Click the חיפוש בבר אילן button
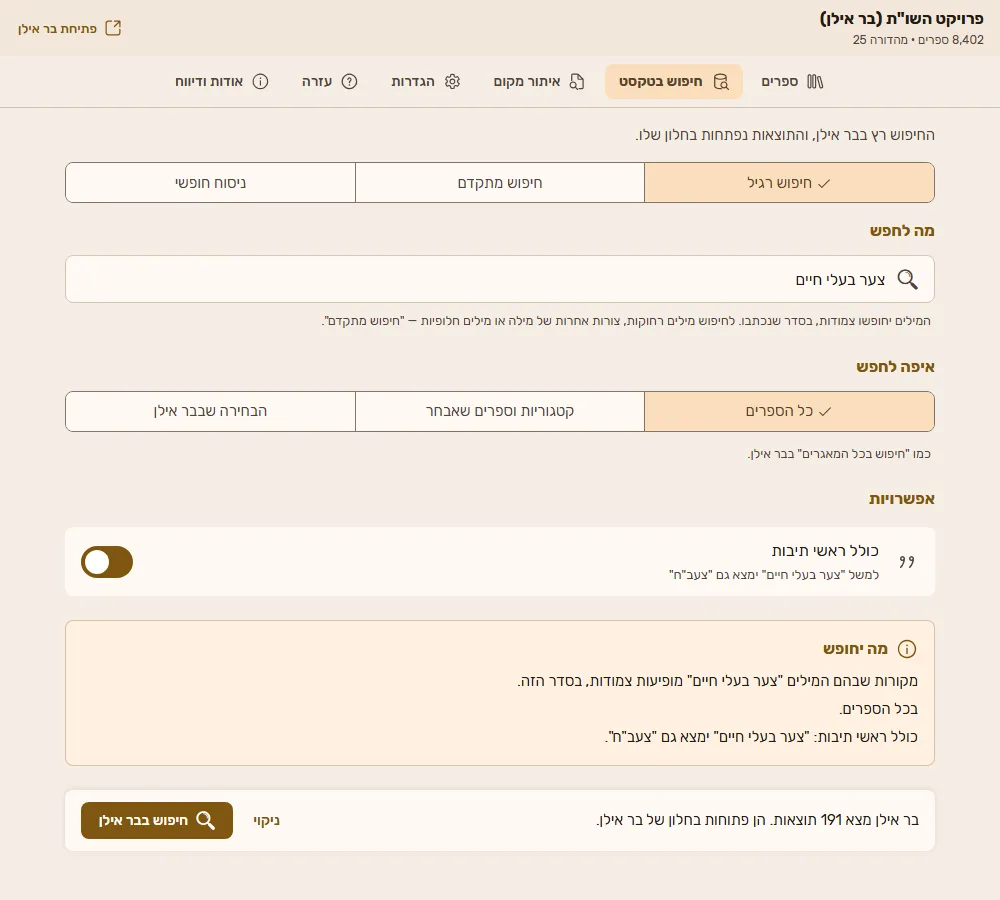 [x=157, y=820]
